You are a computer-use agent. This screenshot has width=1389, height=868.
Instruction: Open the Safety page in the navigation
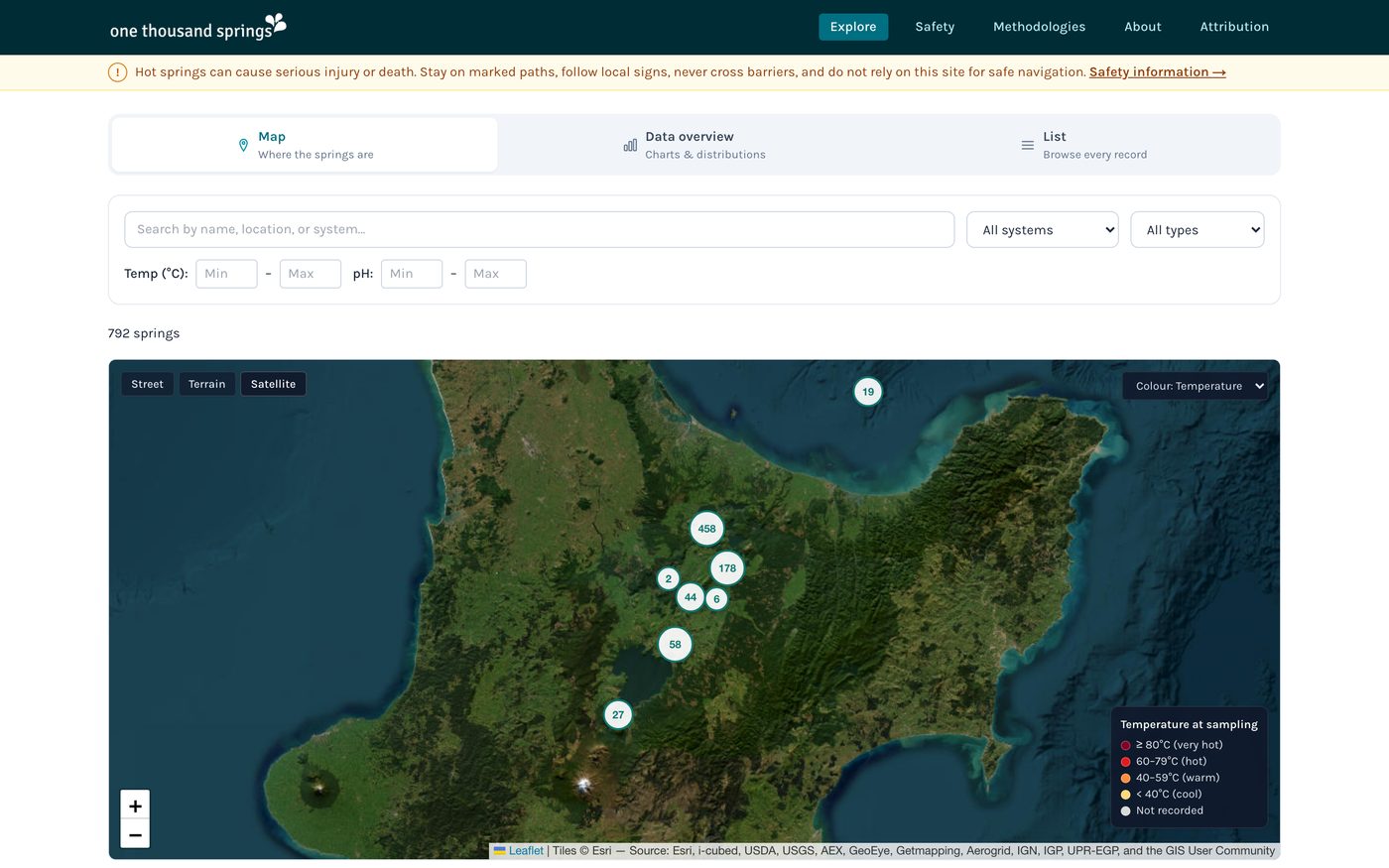click(x=935, y=27)
